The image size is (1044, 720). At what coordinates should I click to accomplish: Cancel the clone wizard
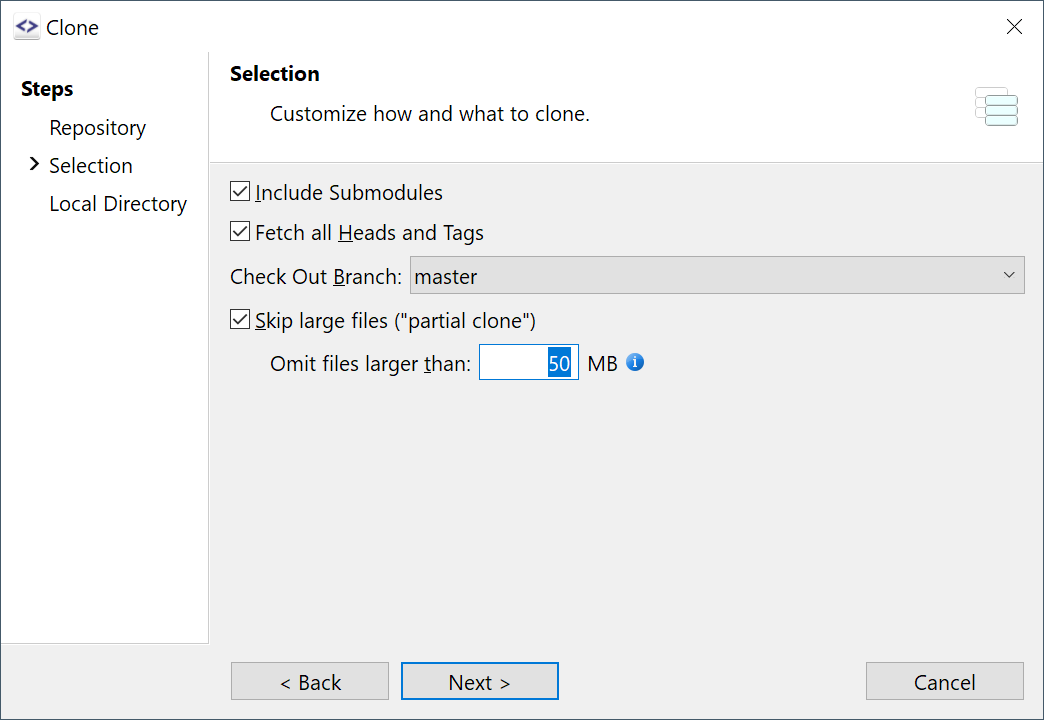click(944, 682)
